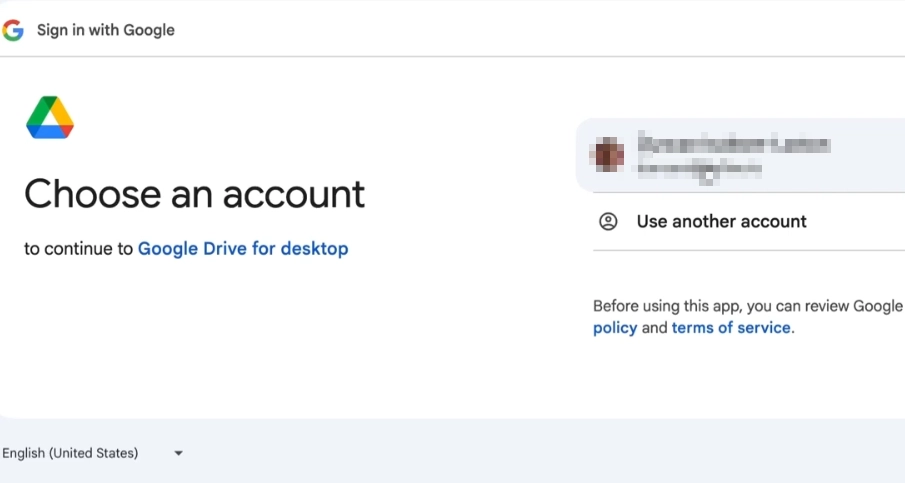The image size is (905, 483).
Task: Open the English (United States) language dropdown
Action: 92,453
